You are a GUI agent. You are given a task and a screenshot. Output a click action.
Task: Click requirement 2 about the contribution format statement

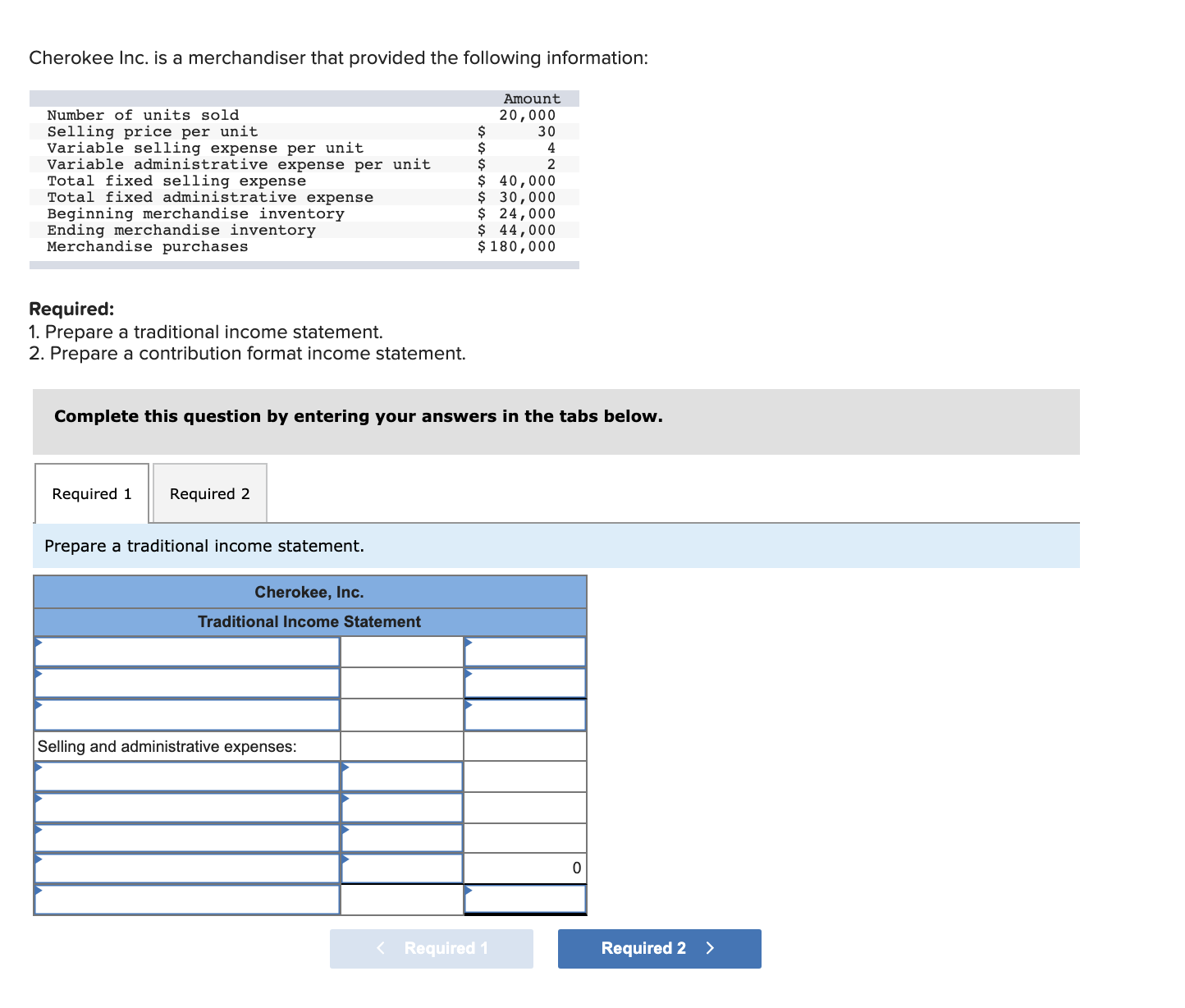click(247, 353)
